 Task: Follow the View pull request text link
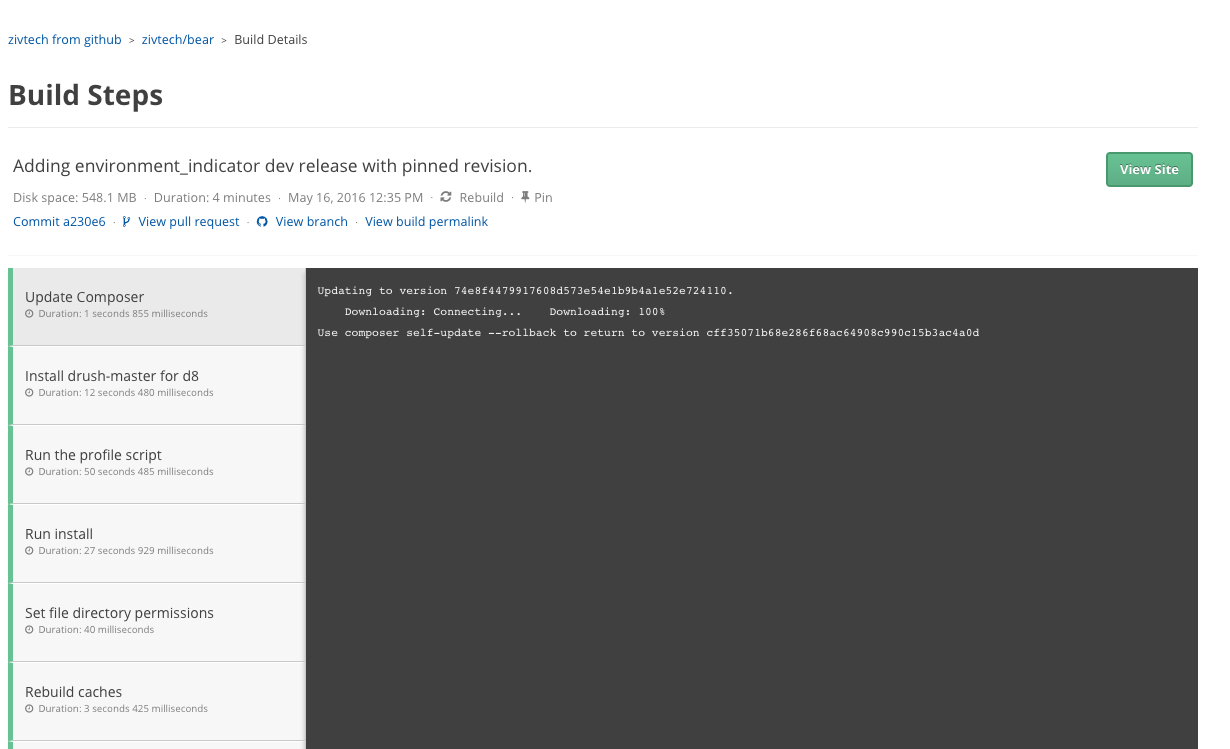pos(189,222)
